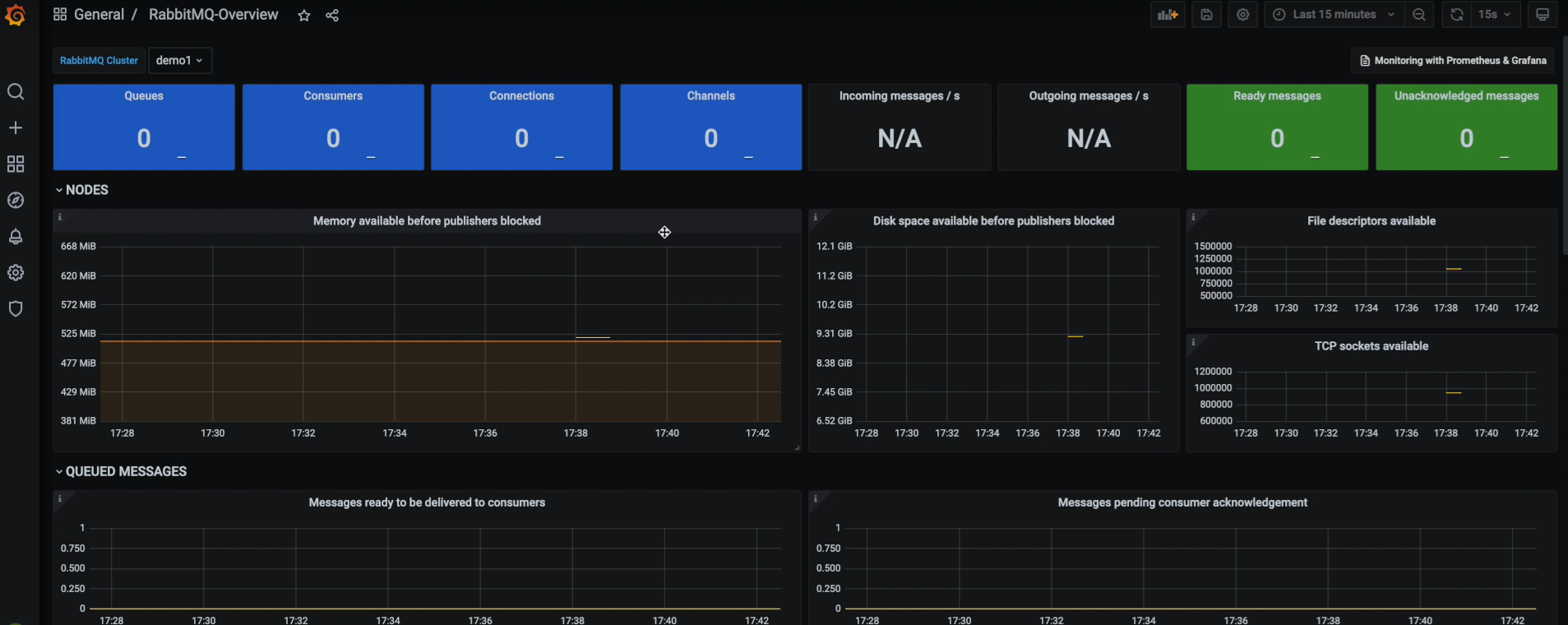Viewport: 1568px width, 625px height.
Task: Open the demo1 cluster dropdown
Action: coord(179,60)
